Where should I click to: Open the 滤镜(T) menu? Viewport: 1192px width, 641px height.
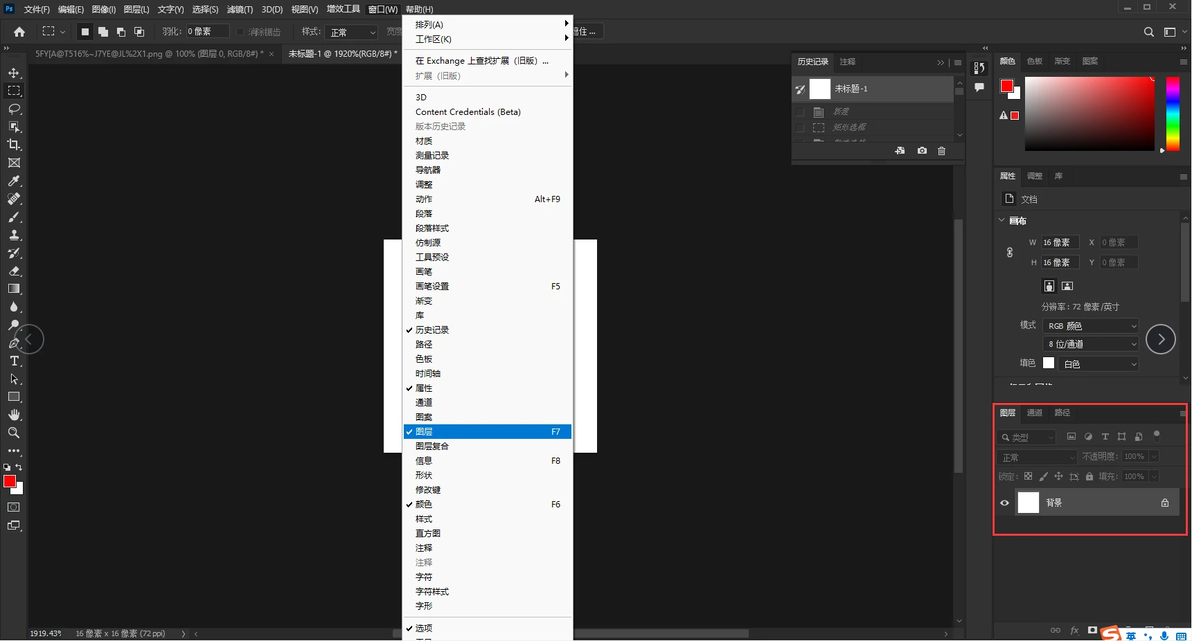tap(239, 9)
